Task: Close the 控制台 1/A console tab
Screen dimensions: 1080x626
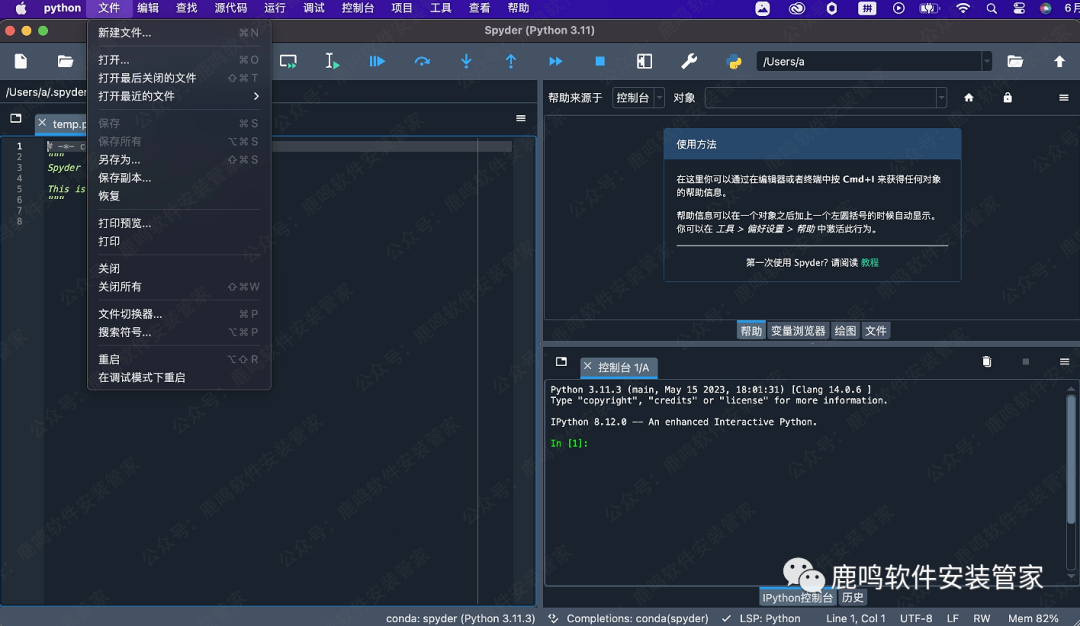Action: tap(588, 367)
